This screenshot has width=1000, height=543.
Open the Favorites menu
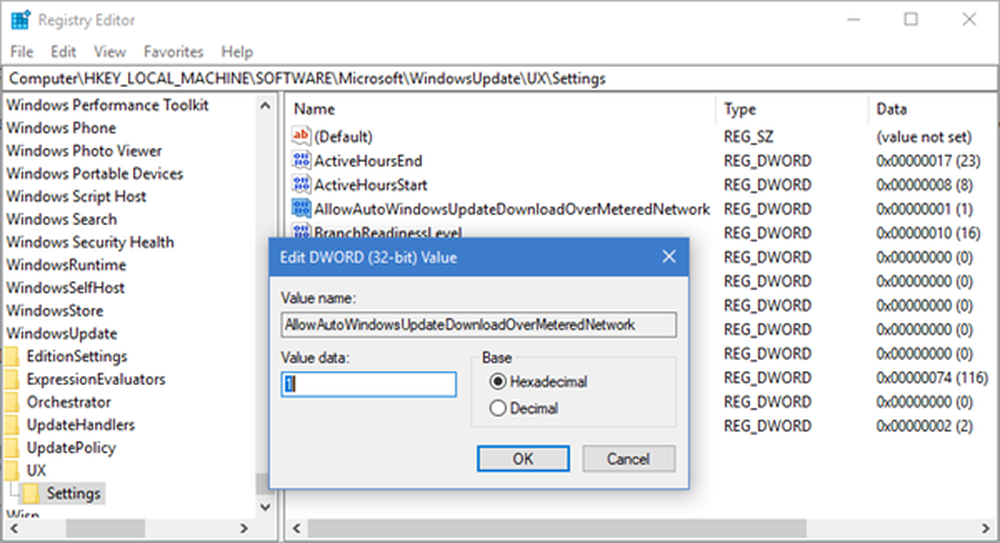(173, 52)
